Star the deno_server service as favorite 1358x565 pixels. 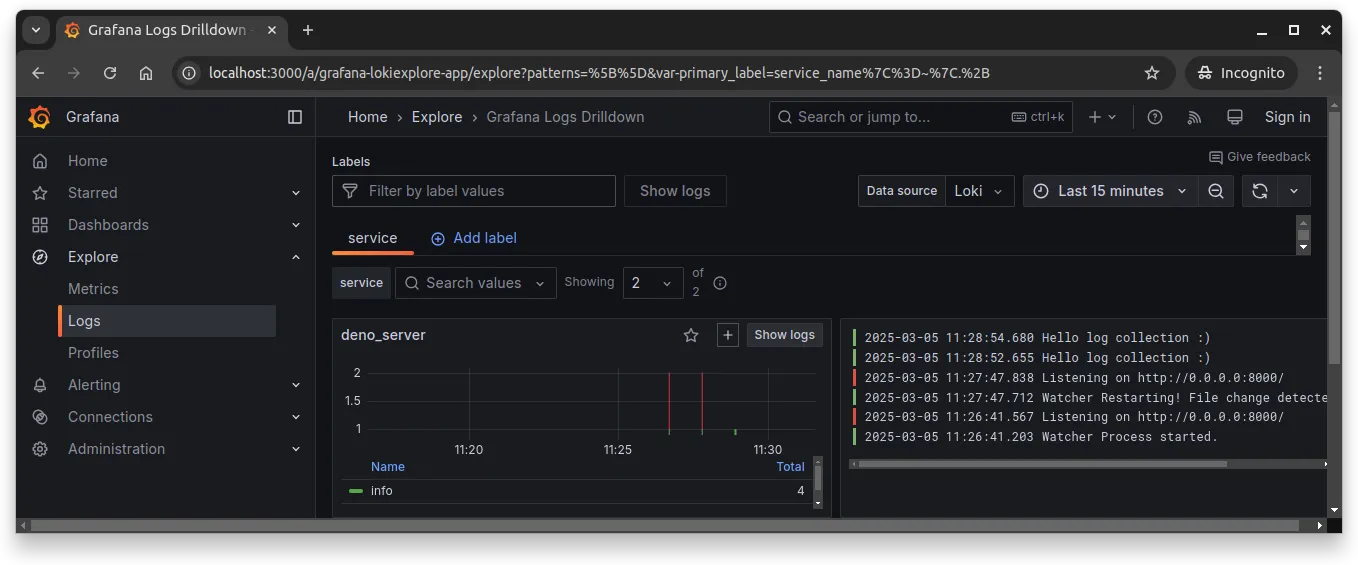tap(691, 335)
